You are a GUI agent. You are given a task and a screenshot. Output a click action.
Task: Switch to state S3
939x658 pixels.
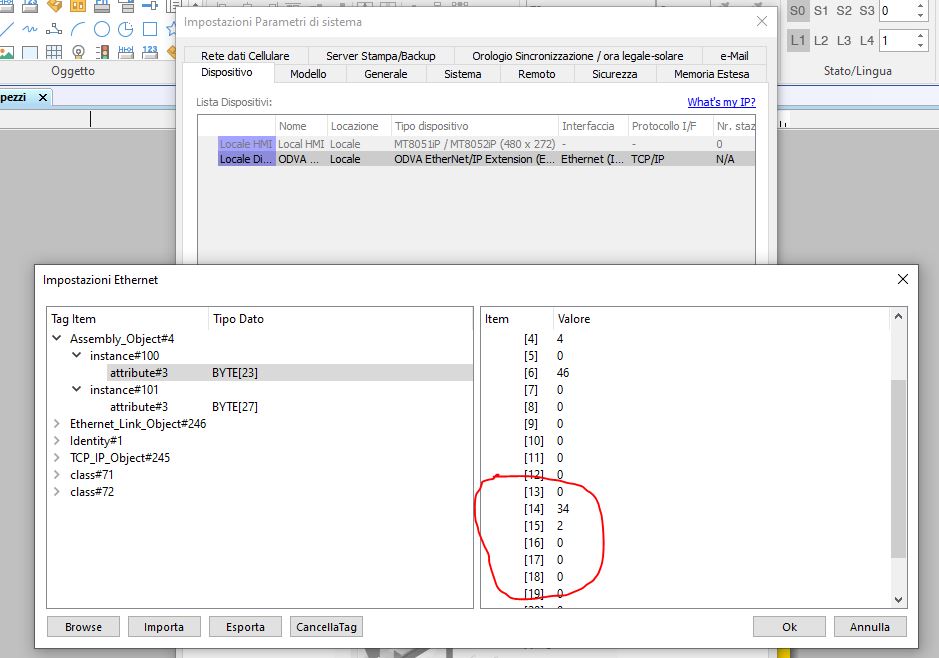pos(867,11)
